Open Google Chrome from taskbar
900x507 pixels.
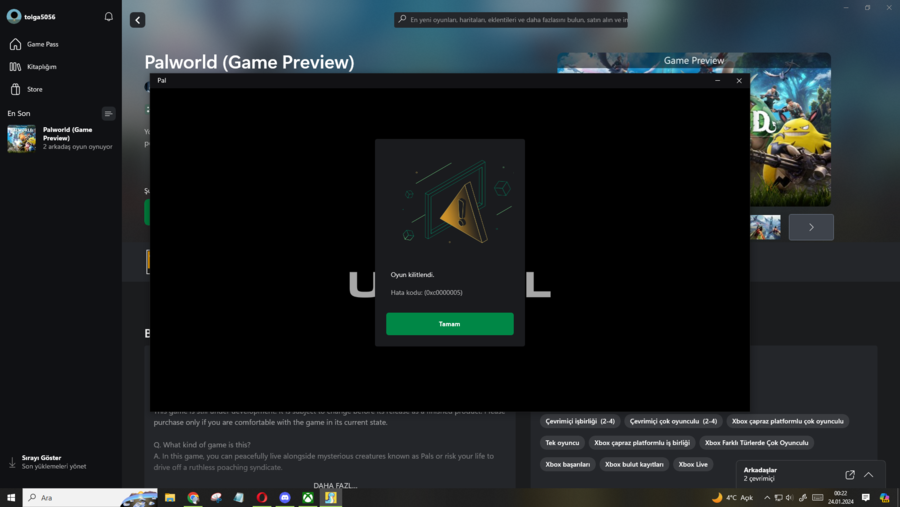pyautogui.click(x=193, y=498)
